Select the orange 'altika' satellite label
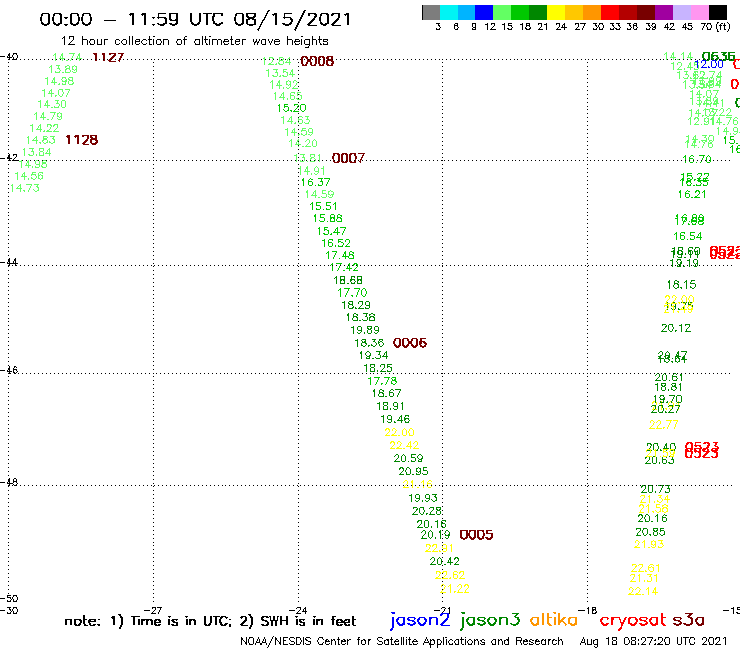This screenshot has width=740, height=650. [553, 620]
